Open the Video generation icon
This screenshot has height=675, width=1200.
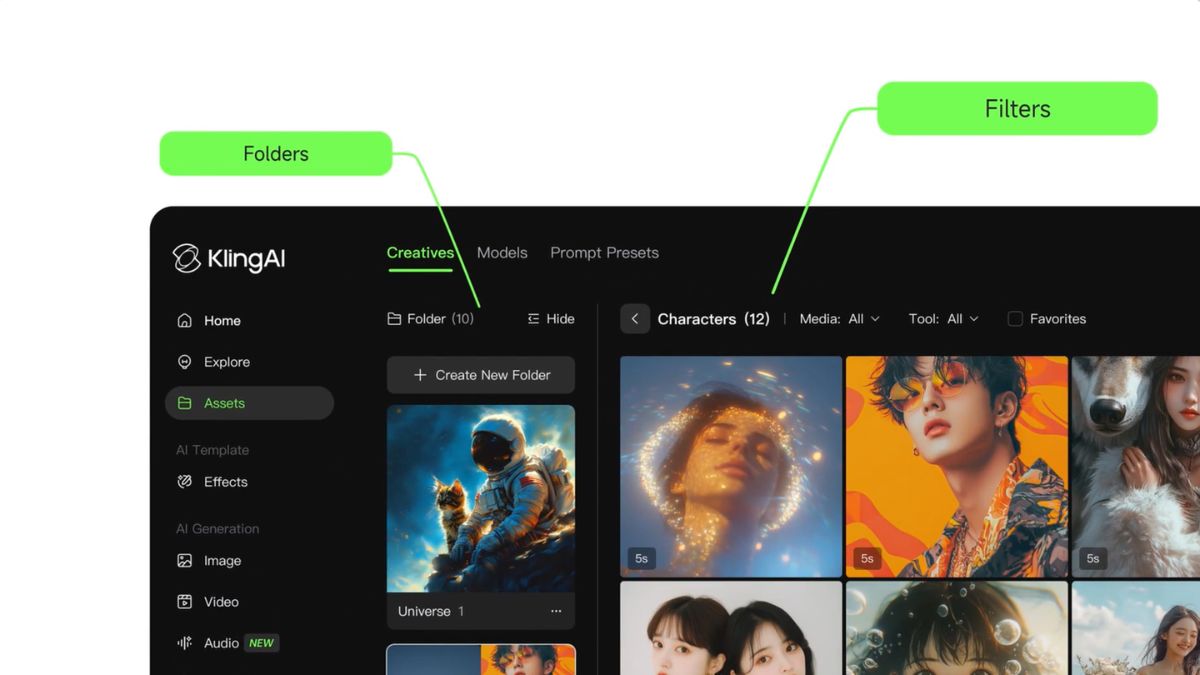click(184, 602)
